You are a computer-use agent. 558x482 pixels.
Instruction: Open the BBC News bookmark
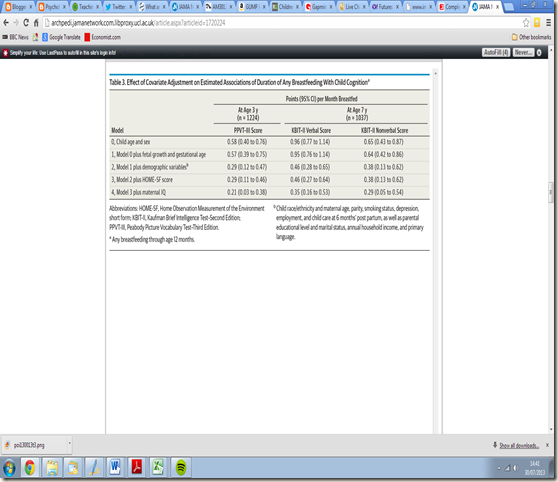(16, 37)
